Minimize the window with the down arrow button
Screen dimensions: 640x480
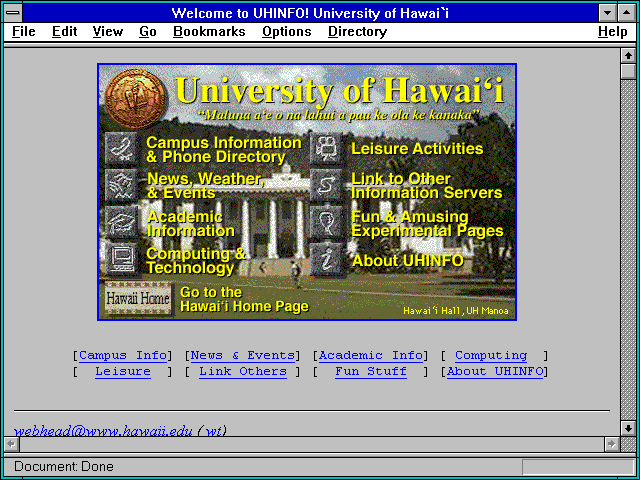tap(607, 13)
